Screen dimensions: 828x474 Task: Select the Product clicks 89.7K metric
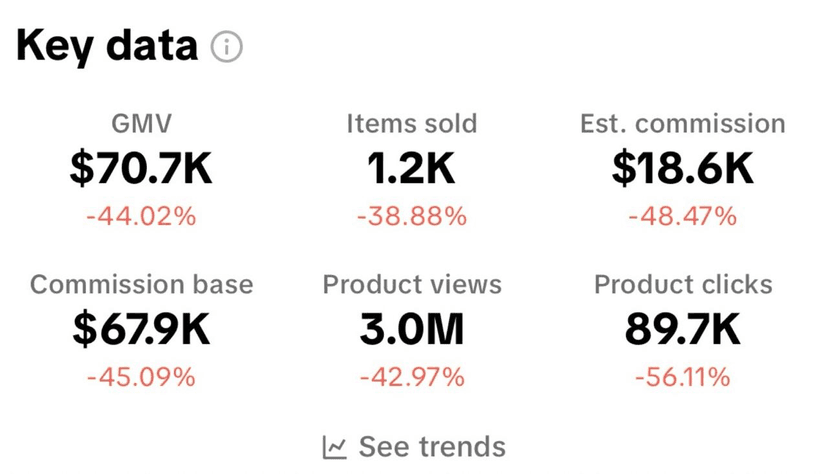[x=683, y=330]
